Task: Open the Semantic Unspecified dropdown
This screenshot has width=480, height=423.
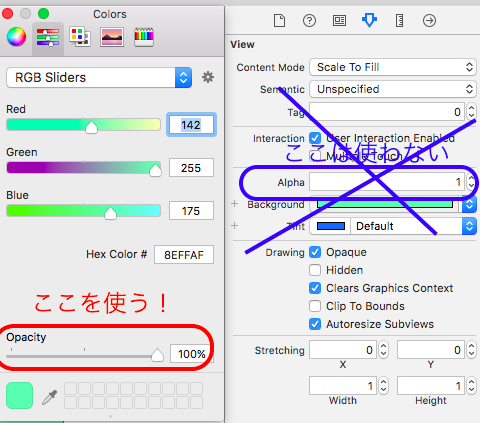Action: (x=393, y=89)
